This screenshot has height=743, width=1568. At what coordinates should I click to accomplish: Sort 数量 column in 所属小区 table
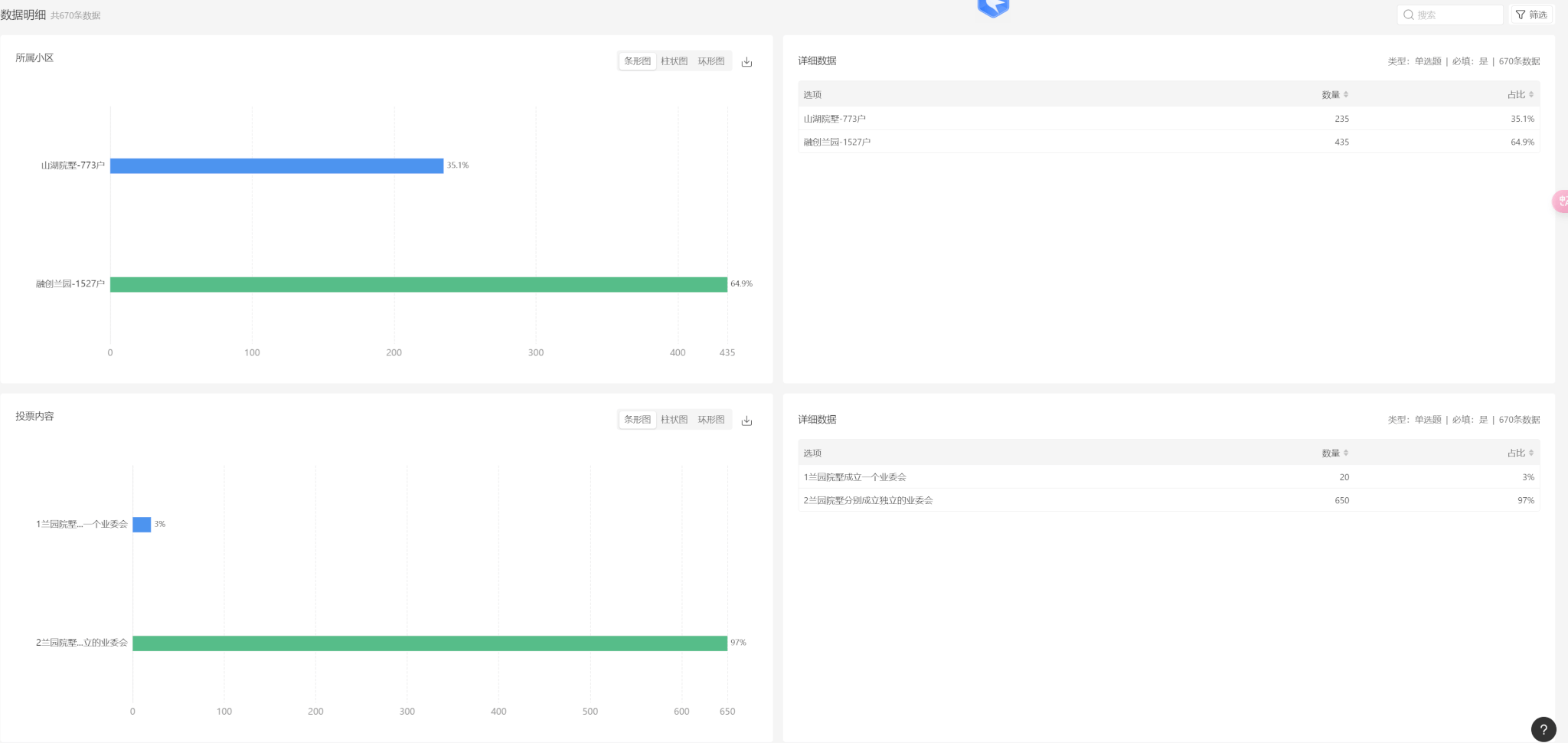[1345, 95]
